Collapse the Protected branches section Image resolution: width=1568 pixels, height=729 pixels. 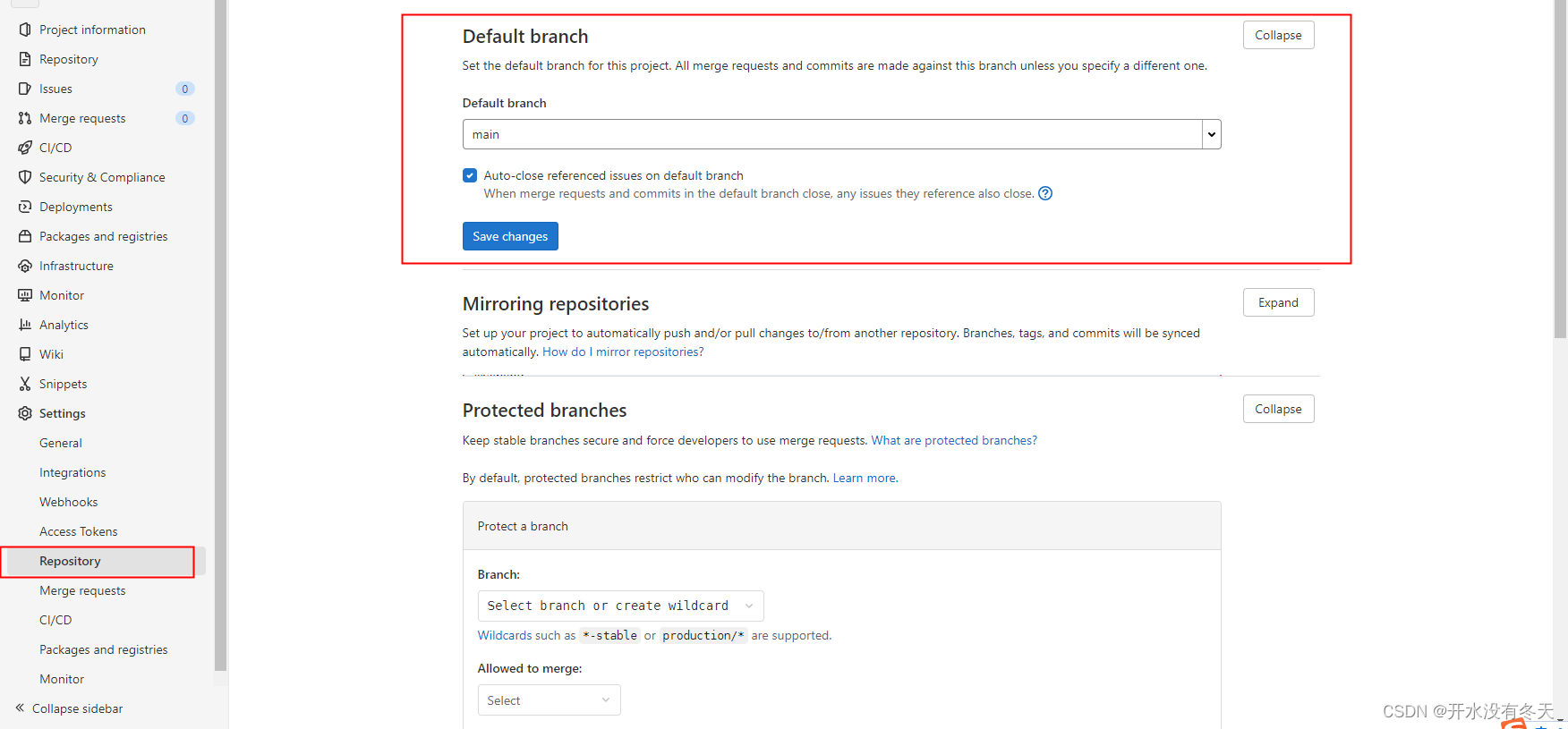(1278, 409)
